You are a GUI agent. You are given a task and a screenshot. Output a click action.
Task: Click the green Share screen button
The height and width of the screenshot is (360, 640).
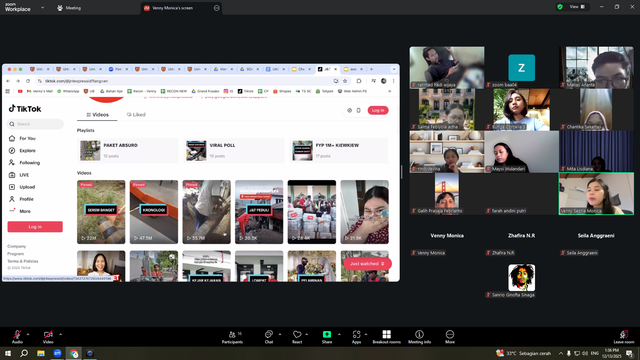coord(327,336)
